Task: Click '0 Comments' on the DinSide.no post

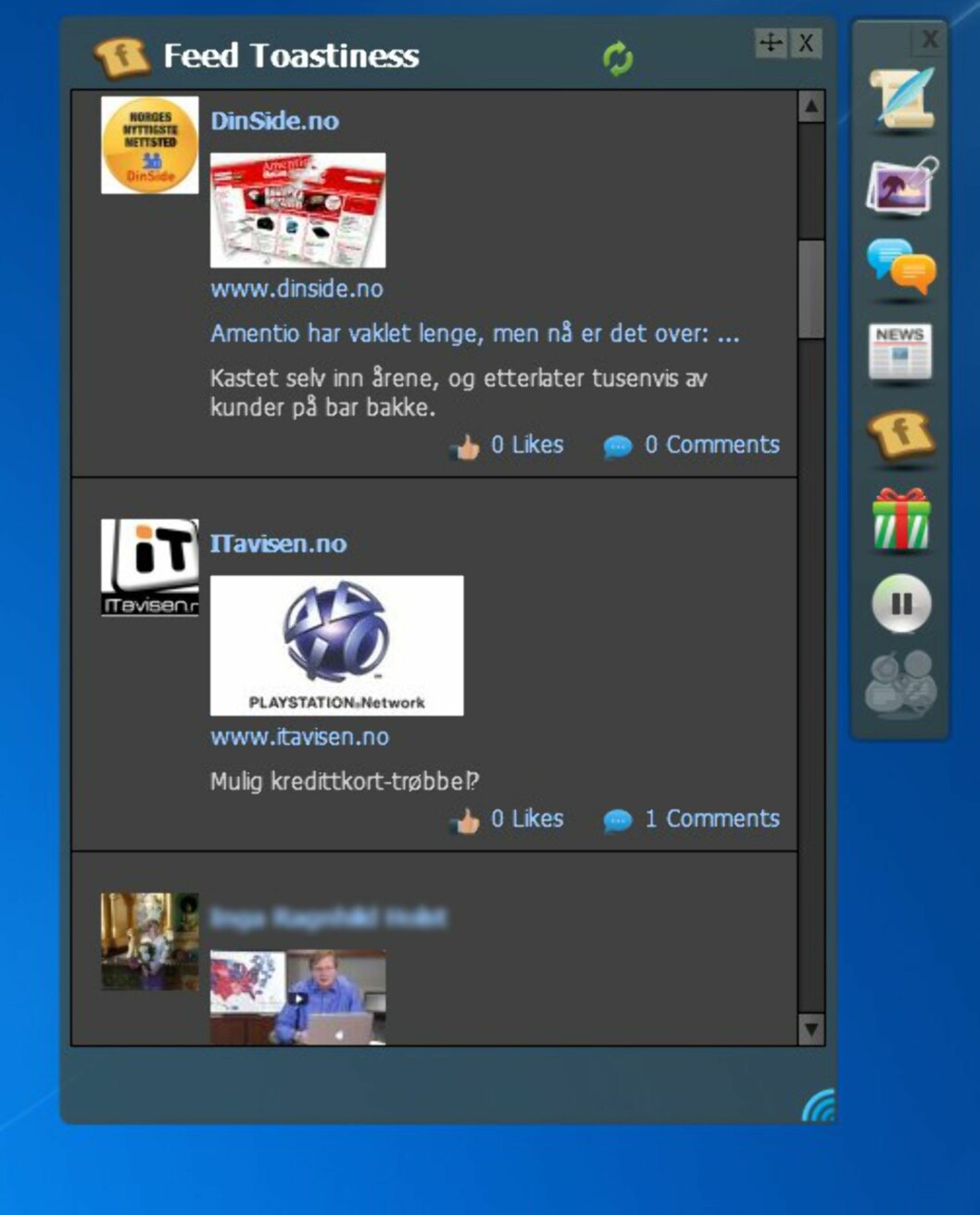Action: [712, 445]
